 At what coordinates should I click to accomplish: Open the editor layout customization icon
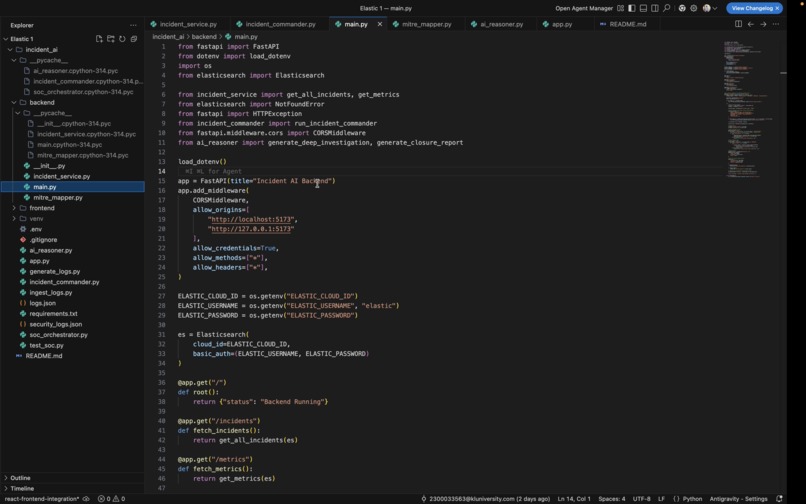tap(620, 8)
